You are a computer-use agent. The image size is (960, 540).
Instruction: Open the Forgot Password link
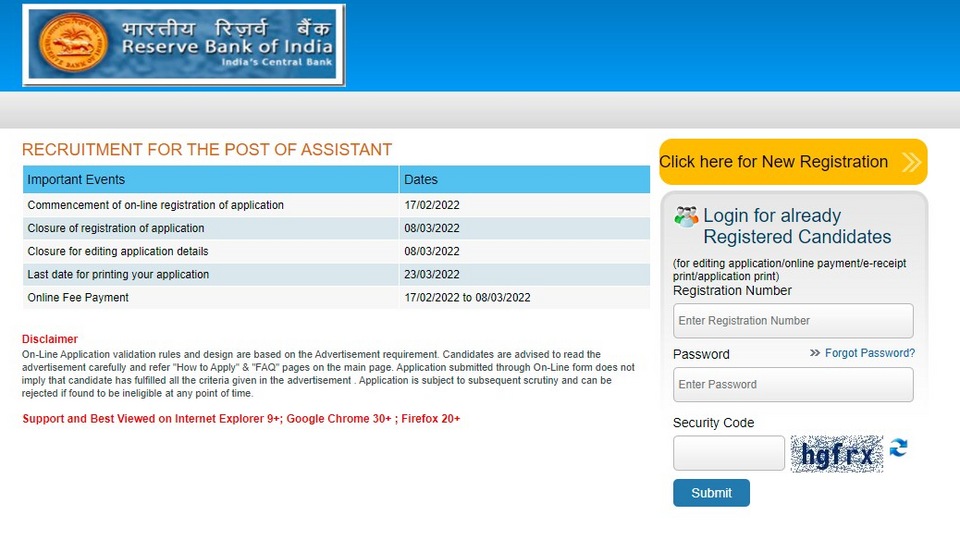(869, 353)
